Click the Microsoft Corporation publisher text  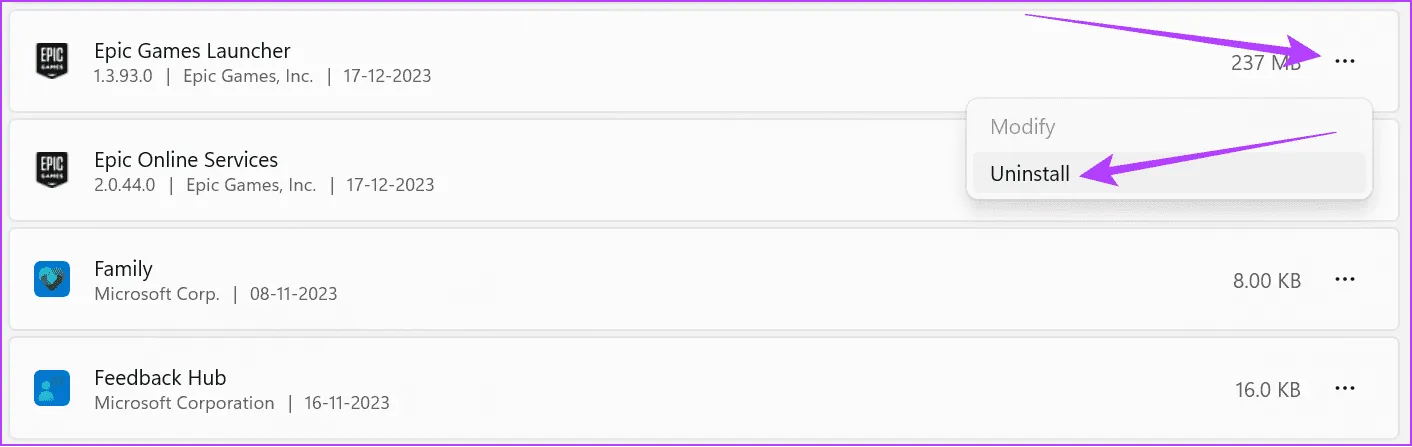184,403
